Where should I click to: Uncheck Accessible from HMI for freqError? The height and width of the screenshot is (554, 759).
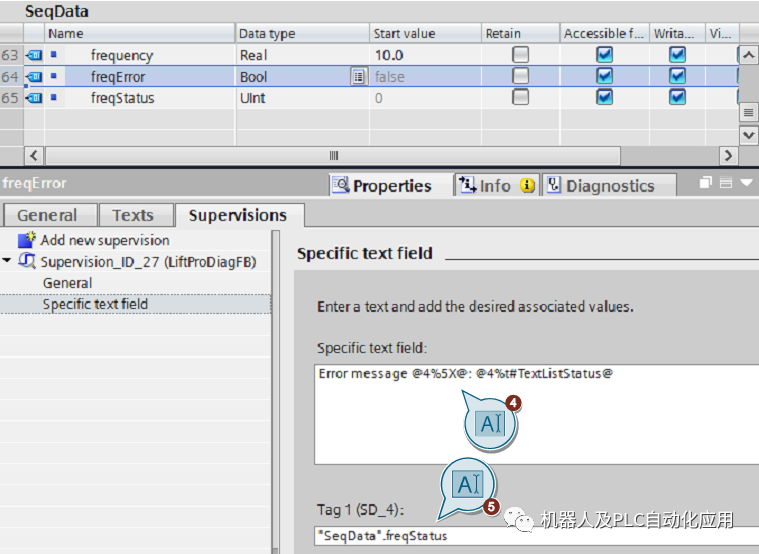tap(605, 76)
